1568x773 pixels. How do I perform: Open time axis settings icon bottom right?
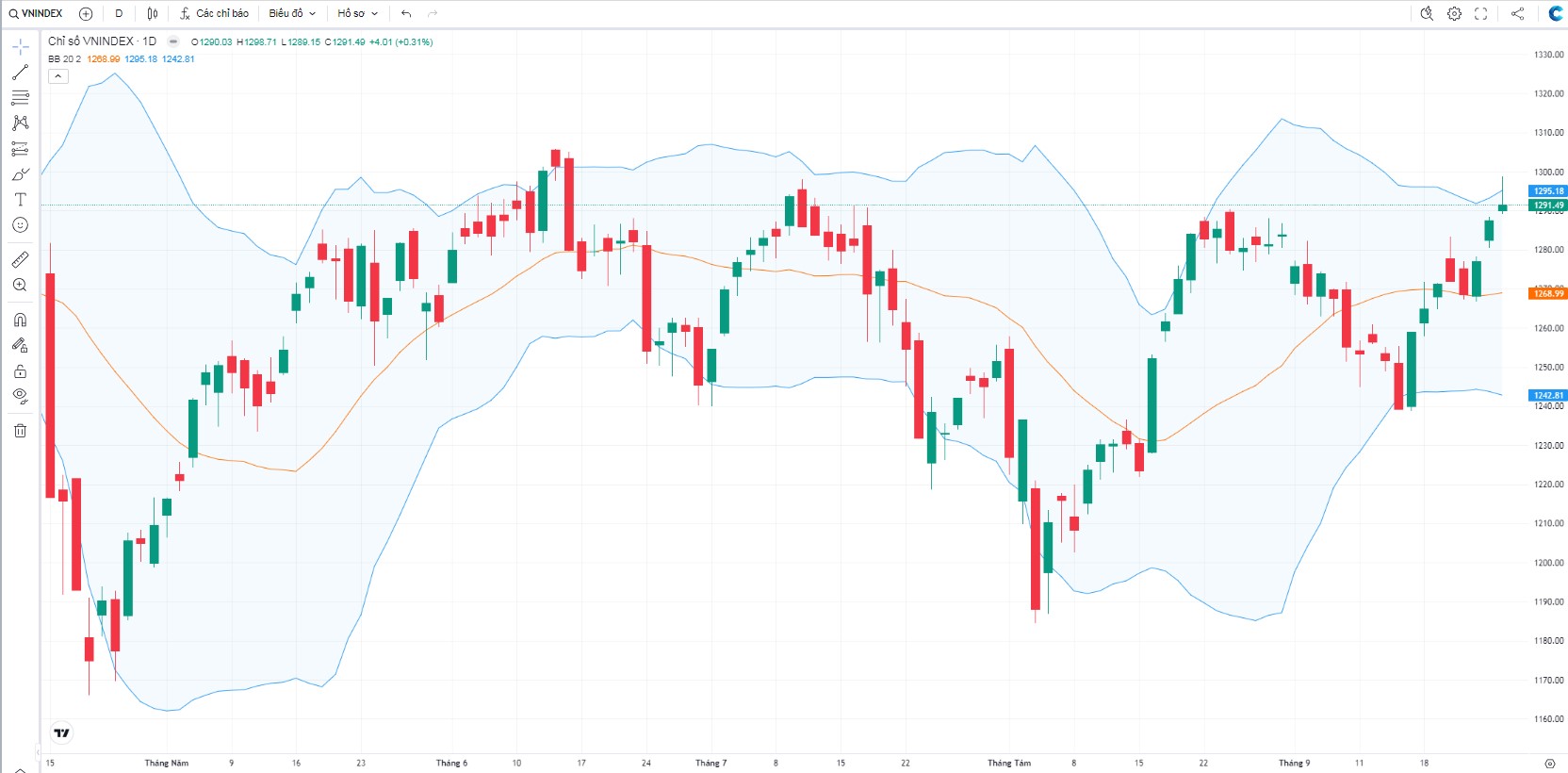coord(1549,763)
